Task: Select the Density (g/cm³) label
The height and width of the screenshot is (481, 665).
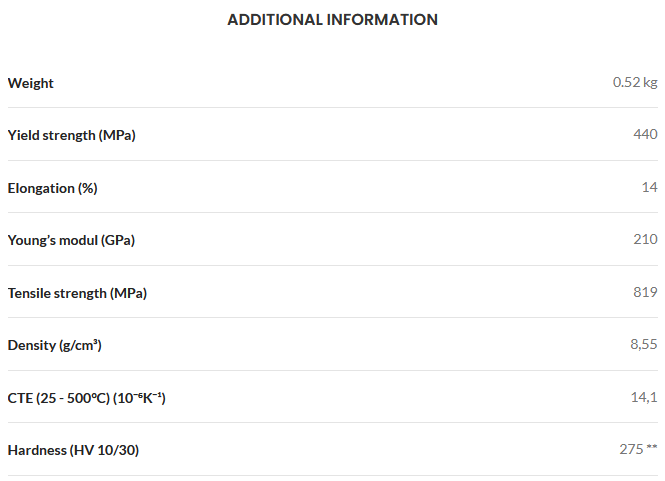Action: click(55, 345)
